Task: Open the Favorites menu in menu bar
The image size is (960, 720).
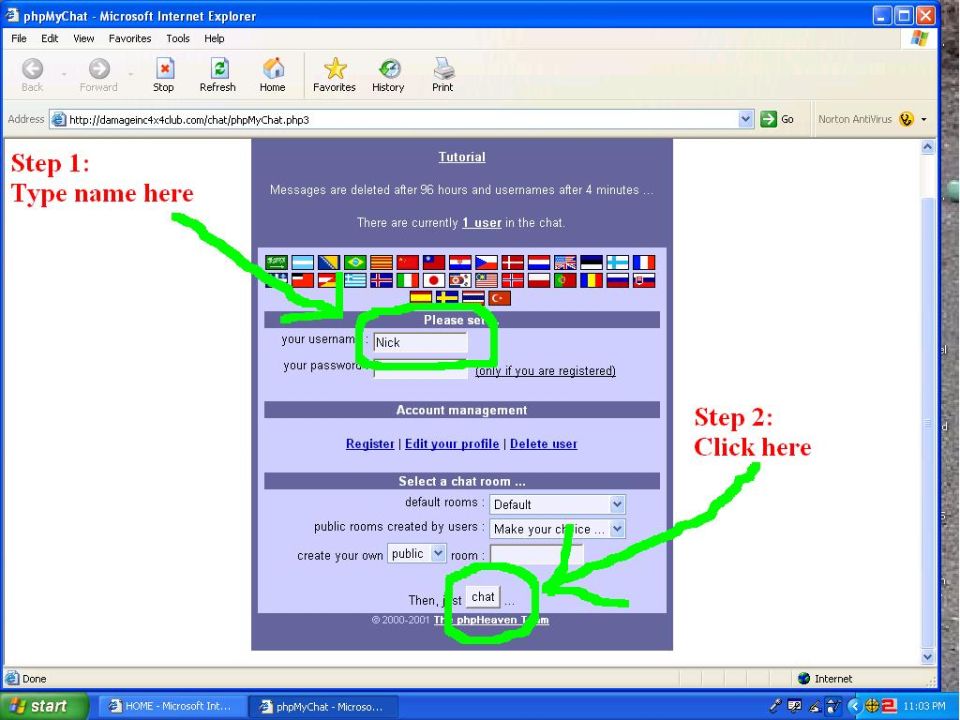Action: point(130,39)
